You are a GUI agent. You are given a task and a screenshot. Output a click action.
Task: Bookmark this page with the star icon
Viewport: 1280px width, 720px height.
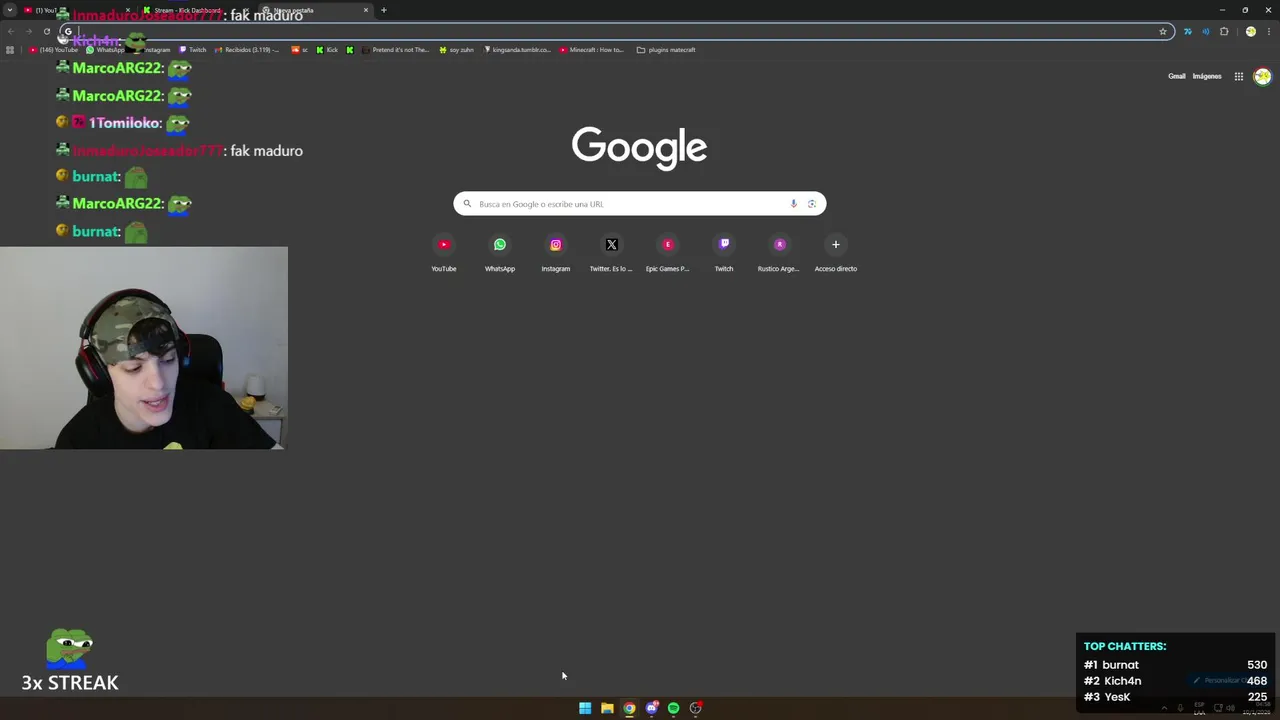pos(1163,31)
